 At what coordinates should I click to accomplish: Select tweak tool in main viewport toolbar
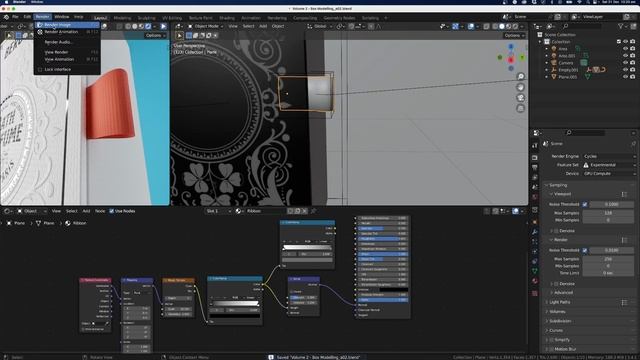coord(179,36)
